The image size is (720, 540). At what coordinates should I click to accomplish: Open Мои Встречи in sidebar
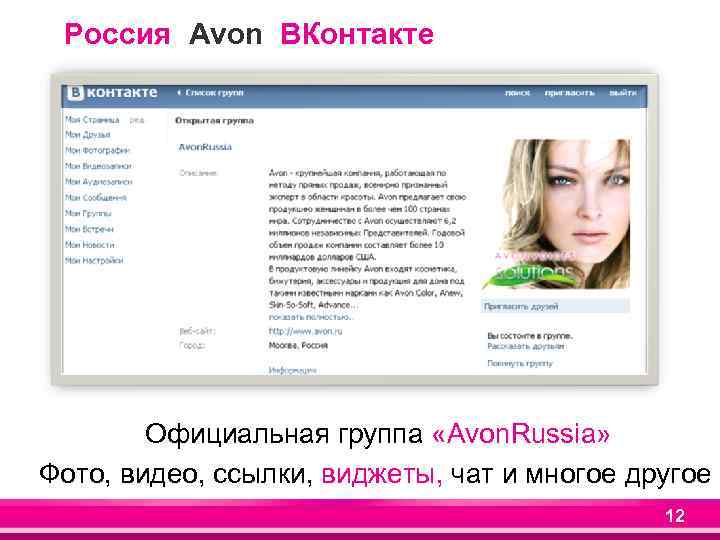pos(89,229)
